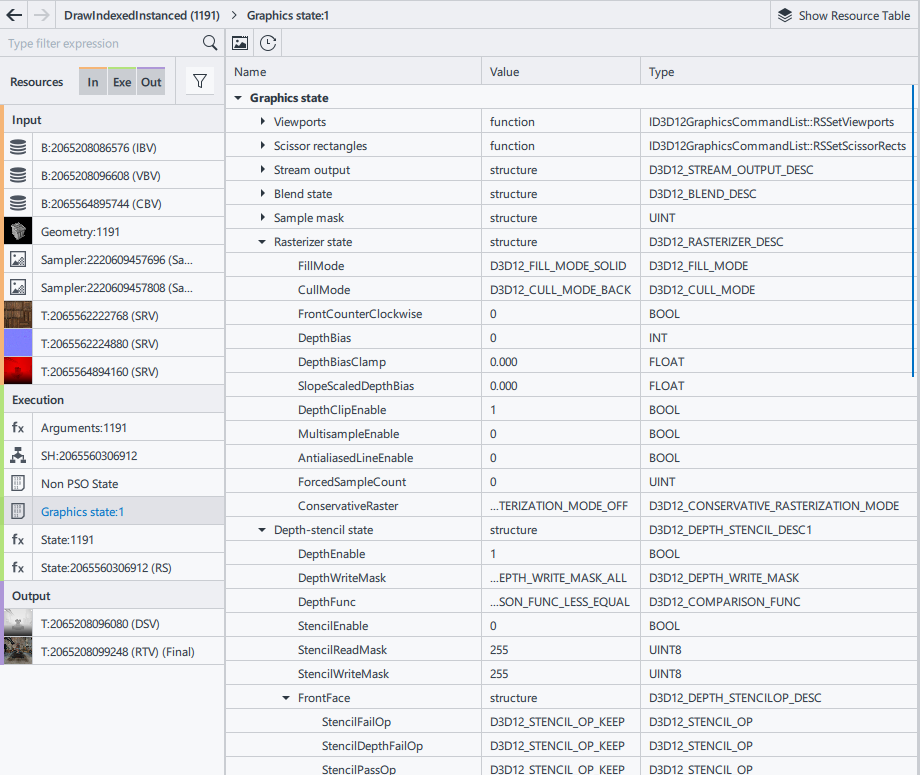Image resolution: width=920 pixels, height=775 pixels.
Task: Click the image view toolbar icon
Action: (x=240, y=43)
